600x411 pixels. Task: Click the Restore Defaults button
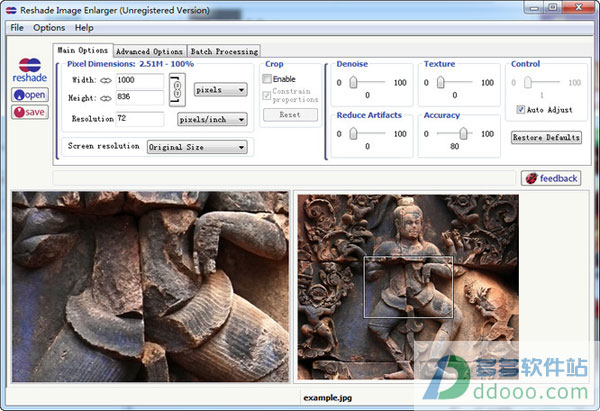(x=546, y=137)
